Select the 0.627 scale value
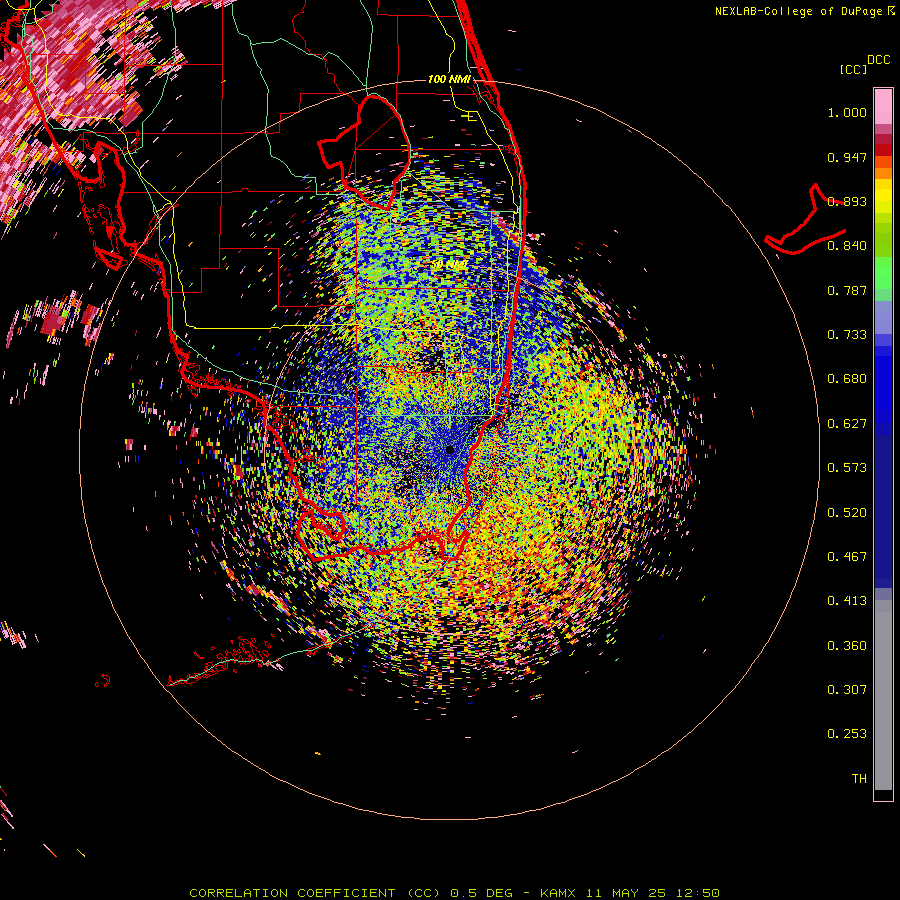Viewport: 900px width, 900px height. pyautogui.click(x=847, y=424)
